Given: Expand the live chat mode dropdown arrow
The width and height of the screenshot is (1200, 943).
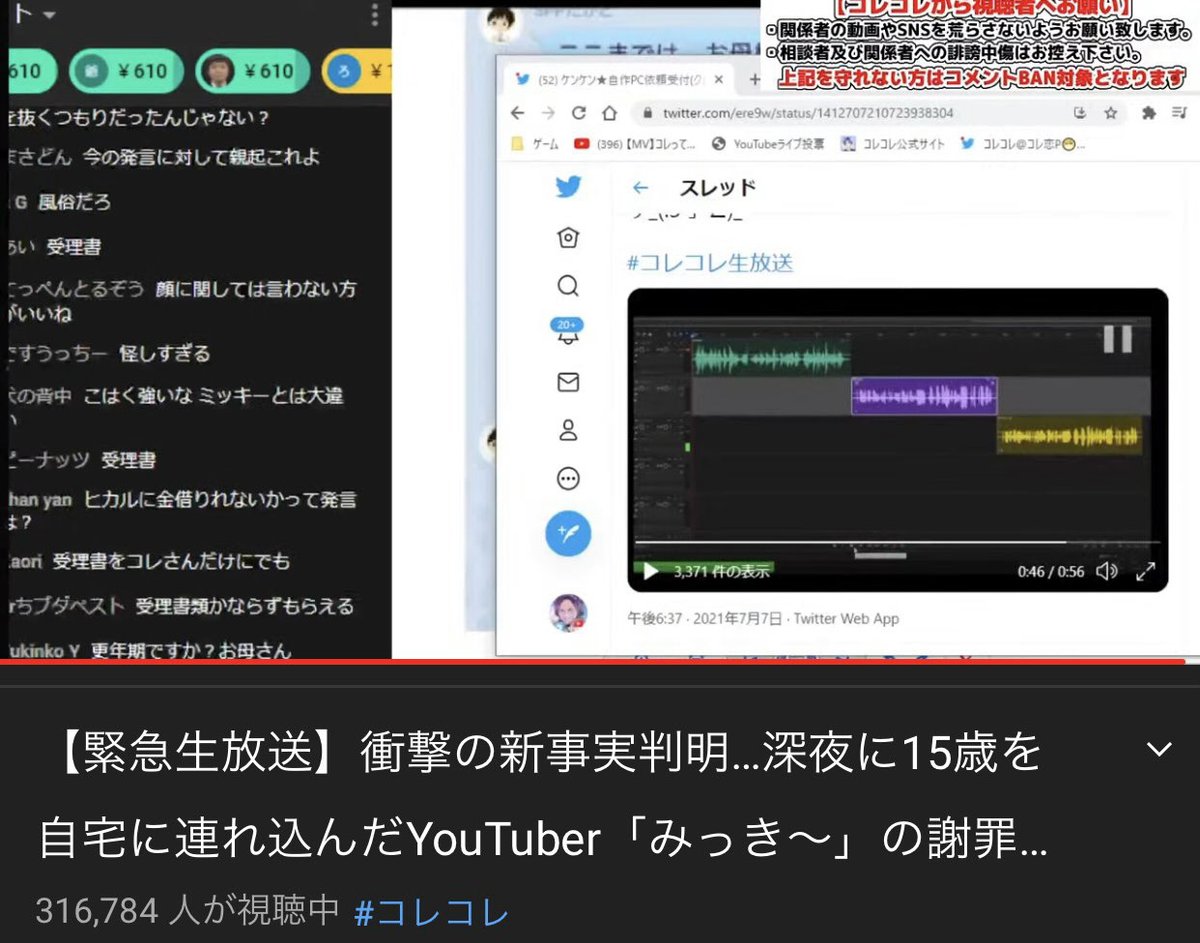Looking at the screenshot, I should 50,16.
